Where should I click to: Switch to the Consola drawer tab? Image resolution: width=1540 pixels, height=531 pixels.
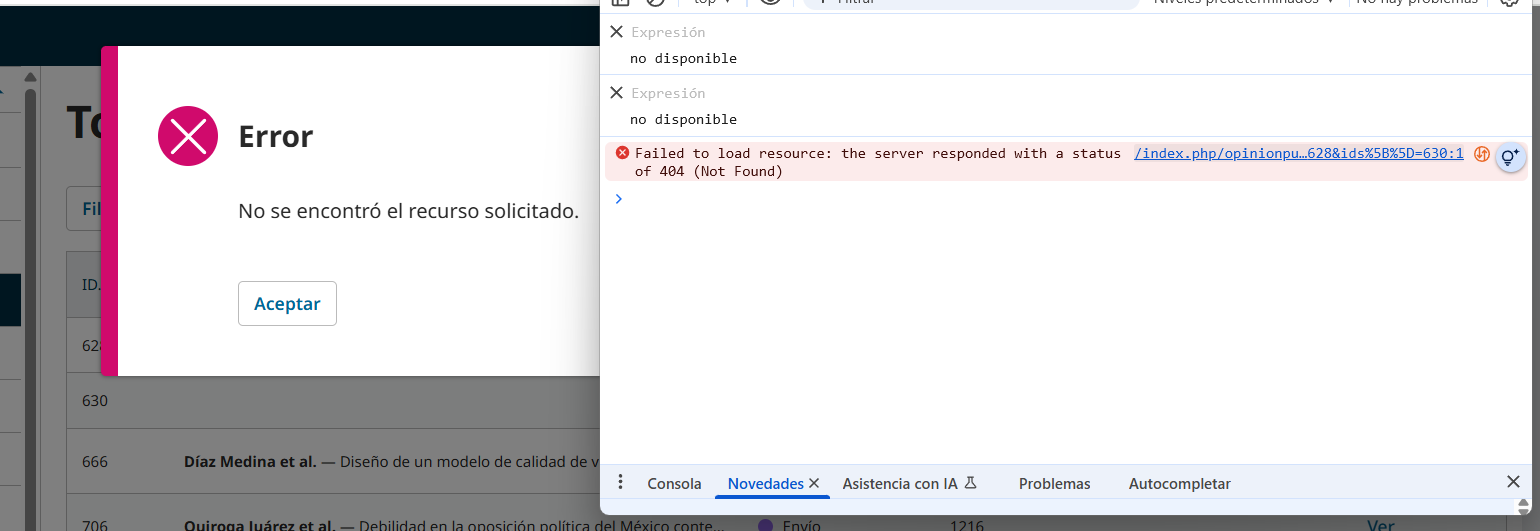click(x=674, y=484)
